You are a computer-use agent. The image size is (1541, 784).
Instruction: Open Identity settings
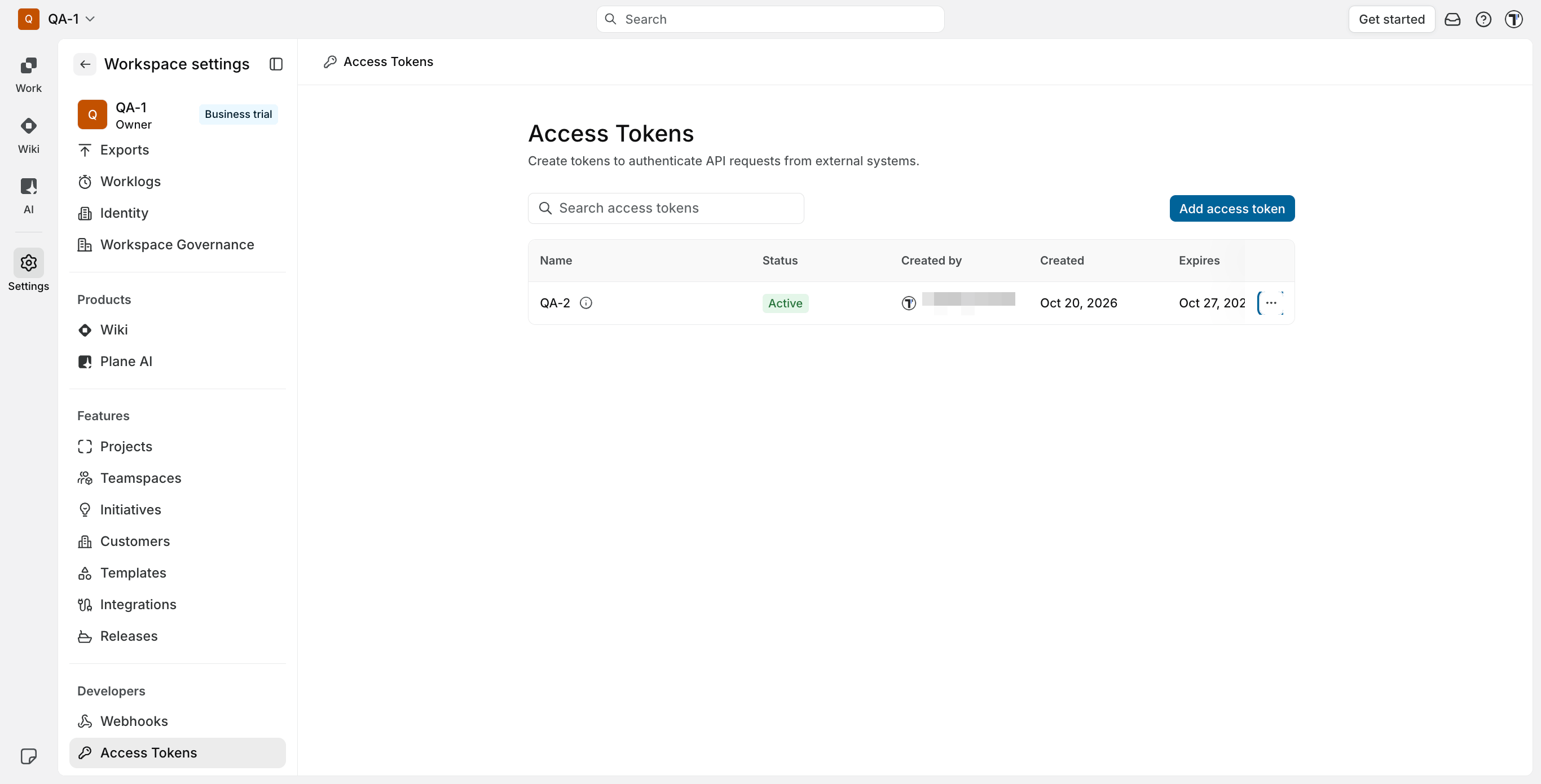(x=178, y=213)
